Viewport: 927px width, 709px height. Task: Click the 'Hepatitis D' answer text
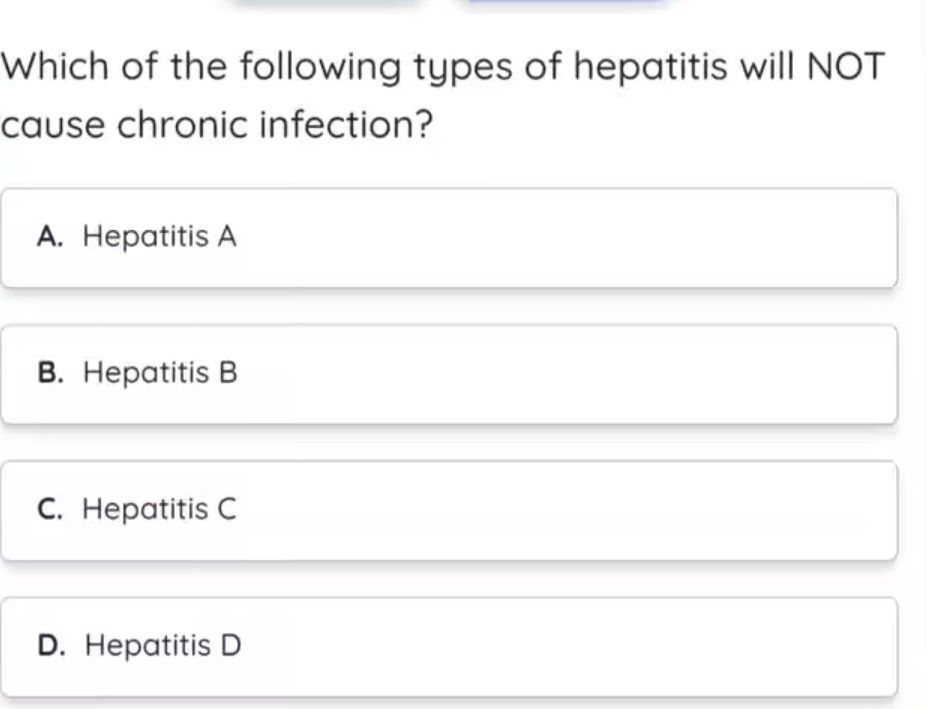point(163,646)
